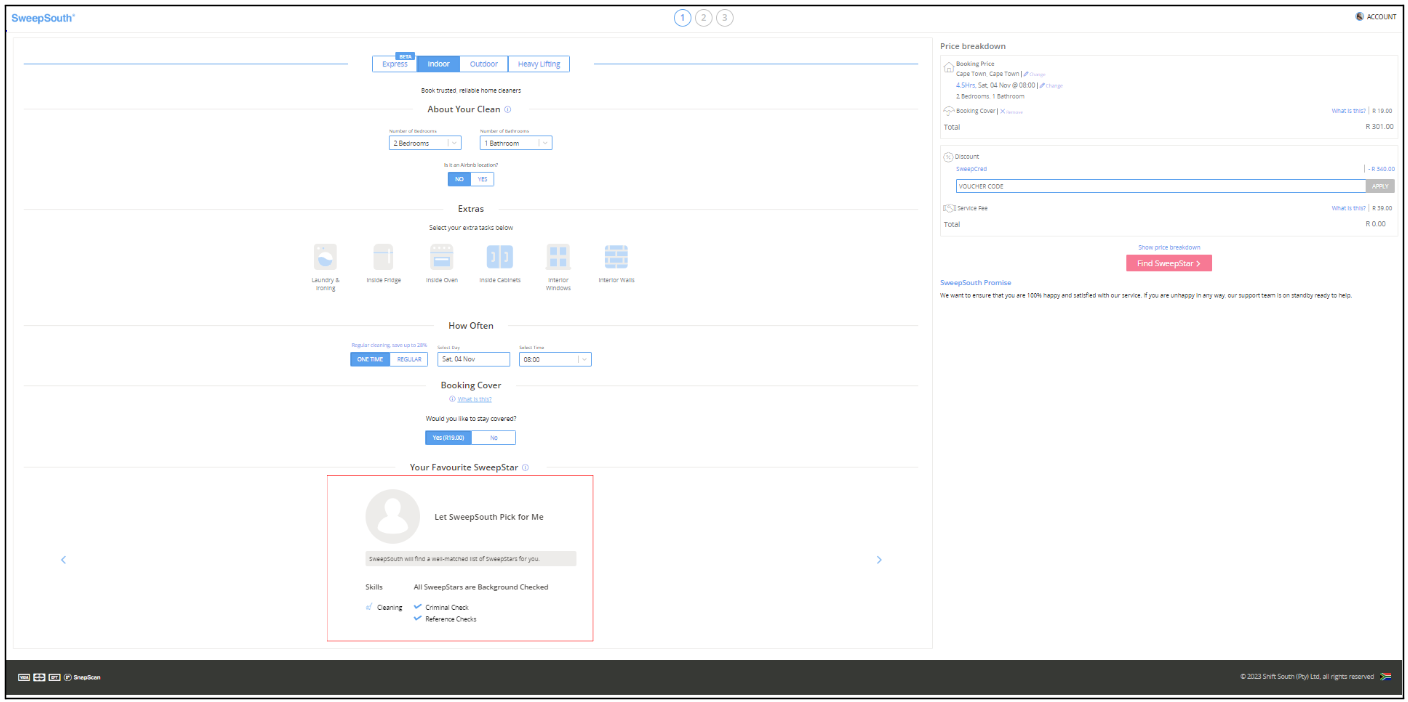Image resolution: width=1408 pixels, height=702 pixels.
Task: Select No for booking cover
Action: point(493,437)
